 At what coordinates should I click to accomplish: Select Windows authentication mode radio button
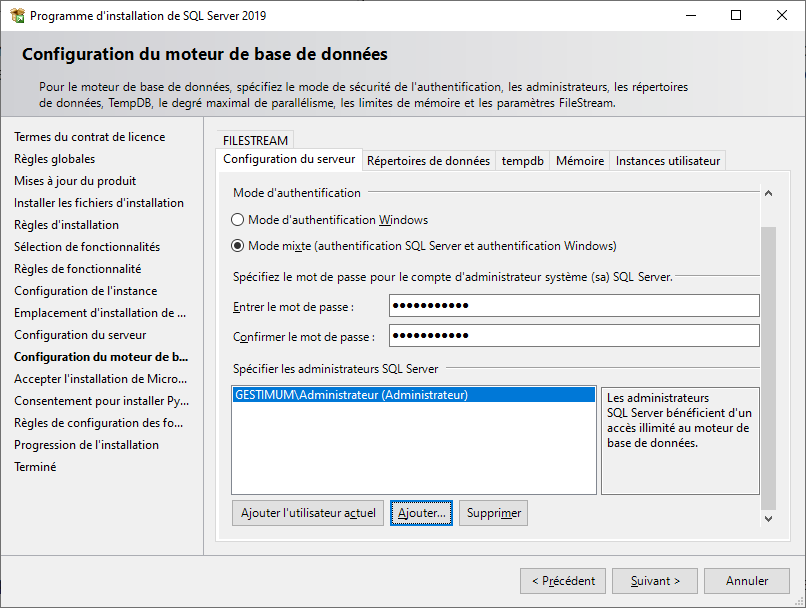coord(237,220)
